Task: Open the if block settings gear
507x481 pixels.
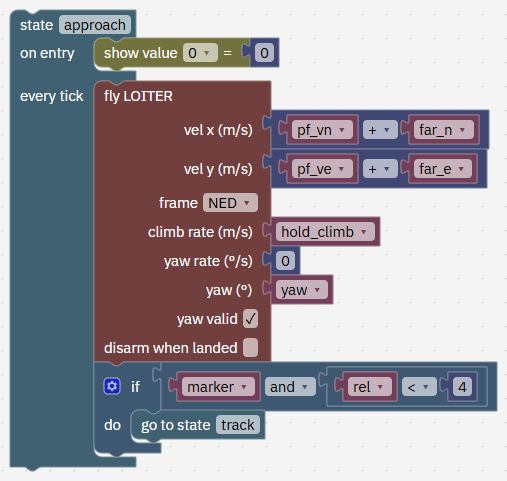Action: click(112, 386)
